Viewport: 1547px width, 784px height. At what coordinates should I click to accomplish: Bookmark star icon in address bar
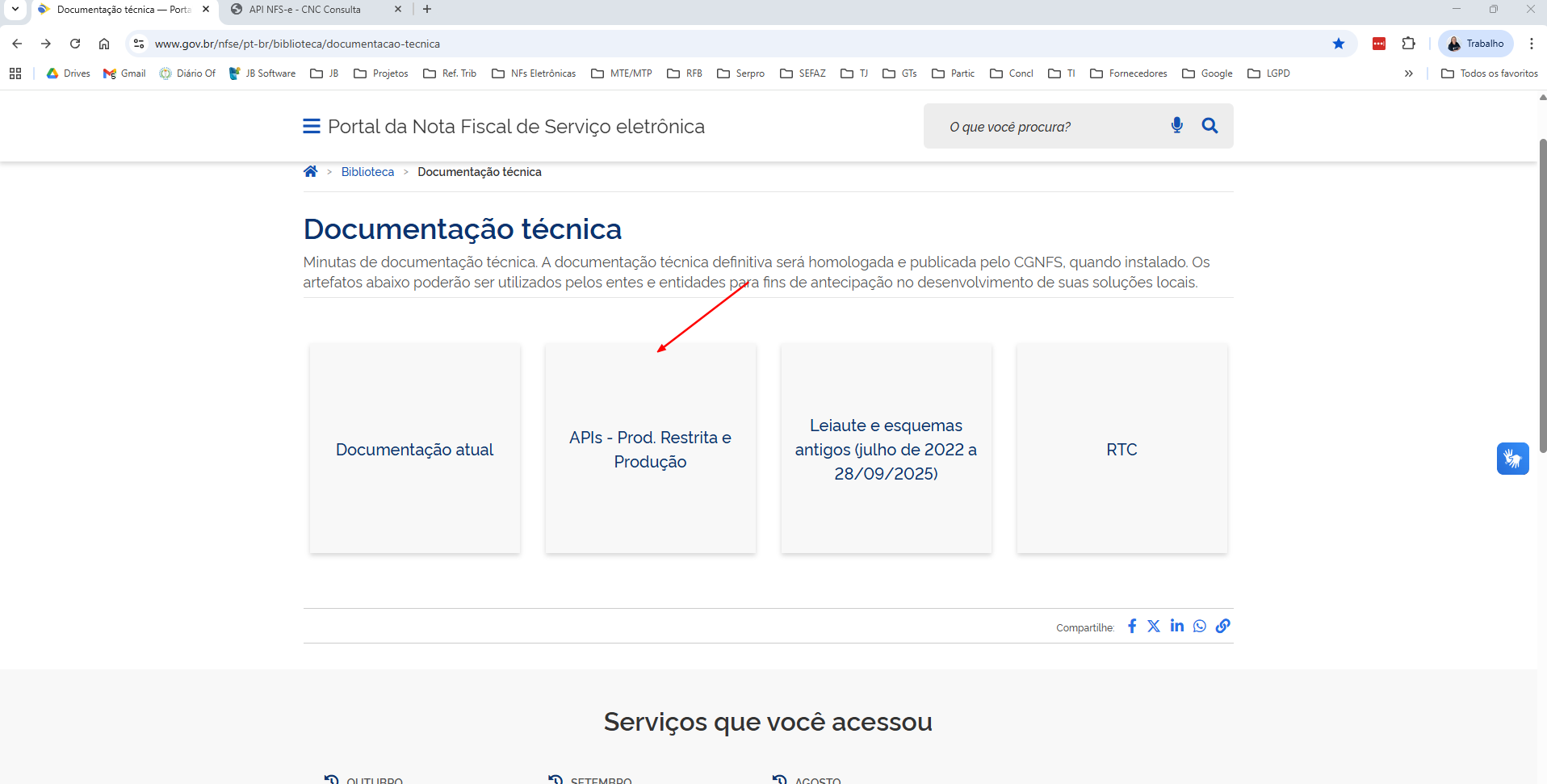[1339, 44]
